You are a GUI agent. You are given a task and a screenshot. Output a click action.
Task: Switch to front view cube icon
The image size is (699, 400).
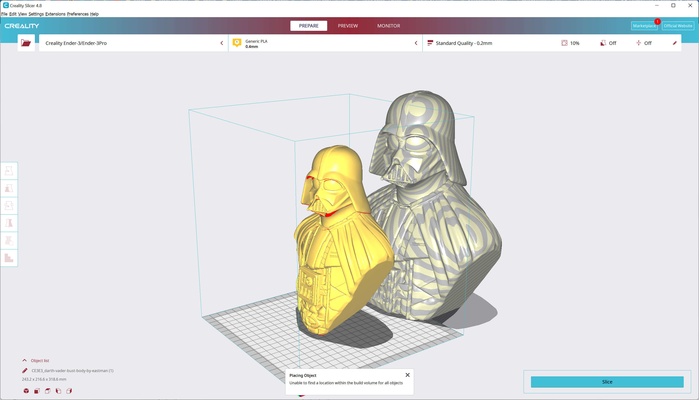coord(37,391)
